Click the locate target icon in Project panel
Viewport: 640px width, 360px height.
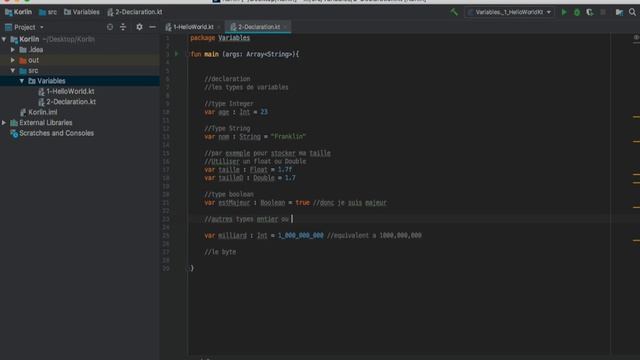pyautogui.click(x=110, y=27)
